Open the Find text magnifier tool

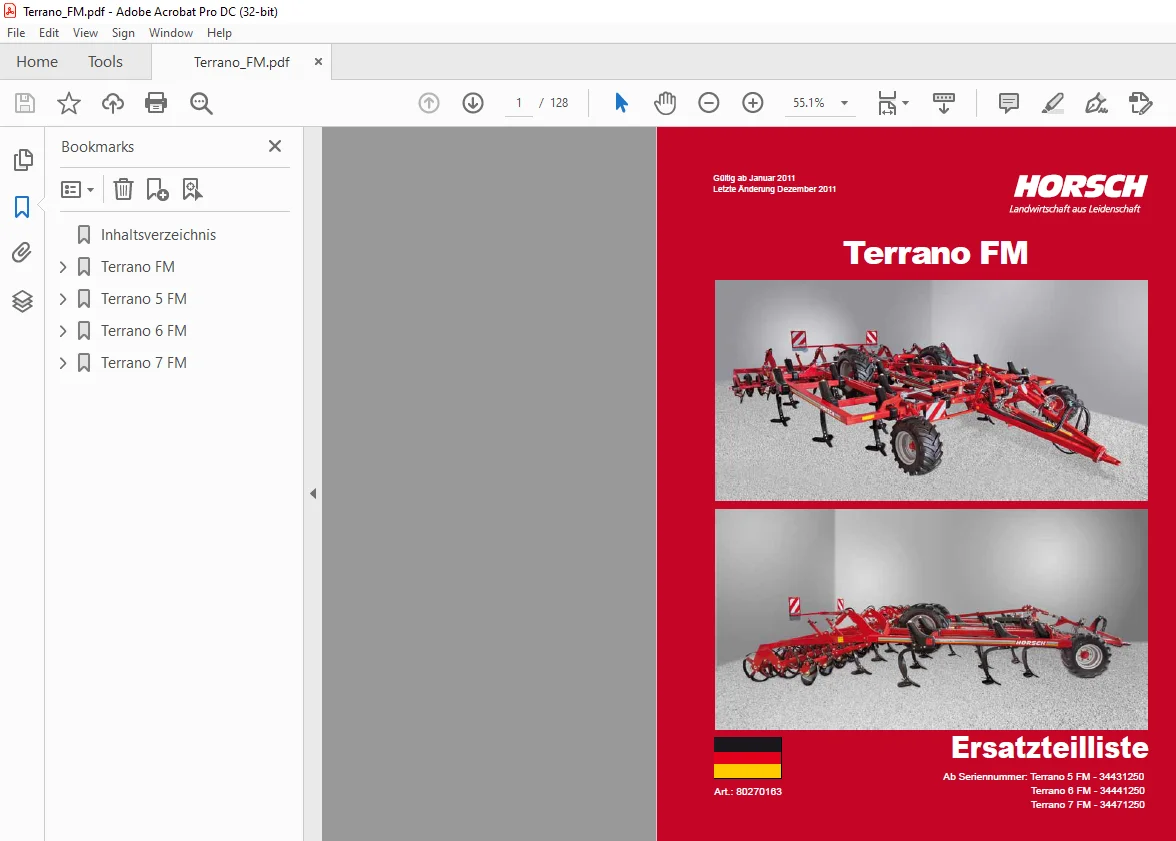click(201, 103)
